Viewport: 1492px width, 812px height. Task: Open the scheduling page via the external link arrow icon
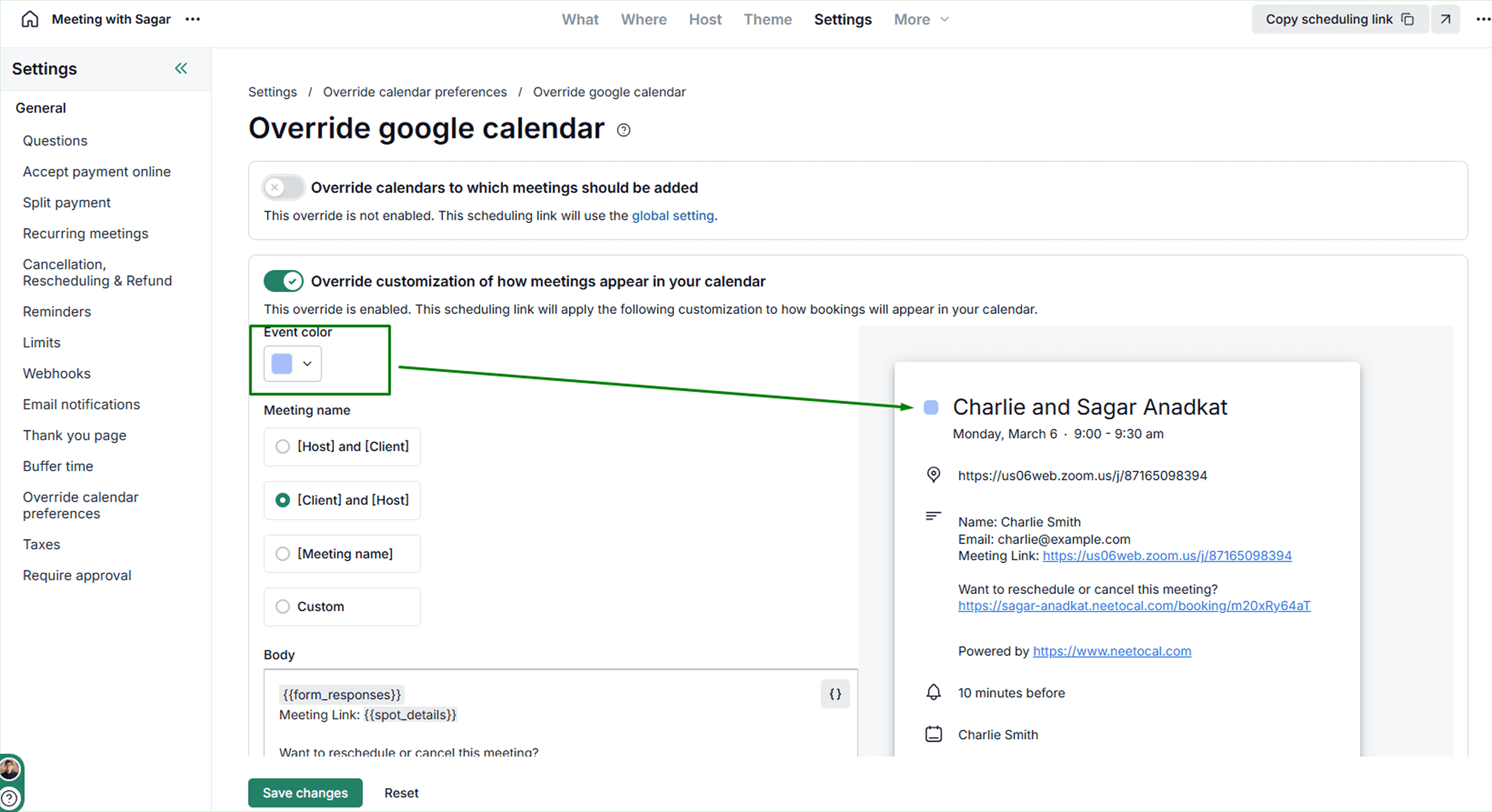coord(1445,19)
